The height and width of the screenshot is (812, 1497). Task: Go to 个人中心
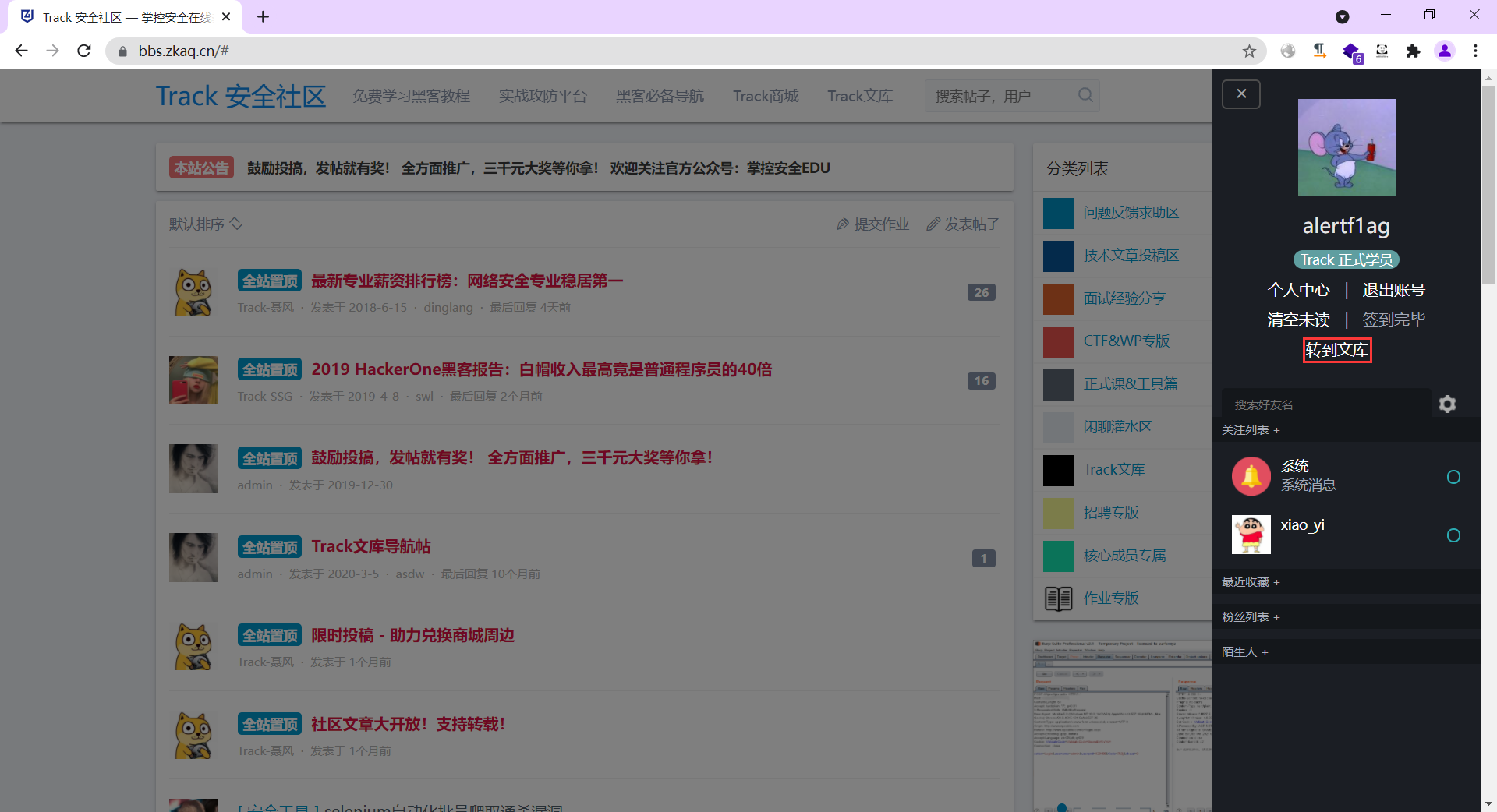pos(1299,290)
